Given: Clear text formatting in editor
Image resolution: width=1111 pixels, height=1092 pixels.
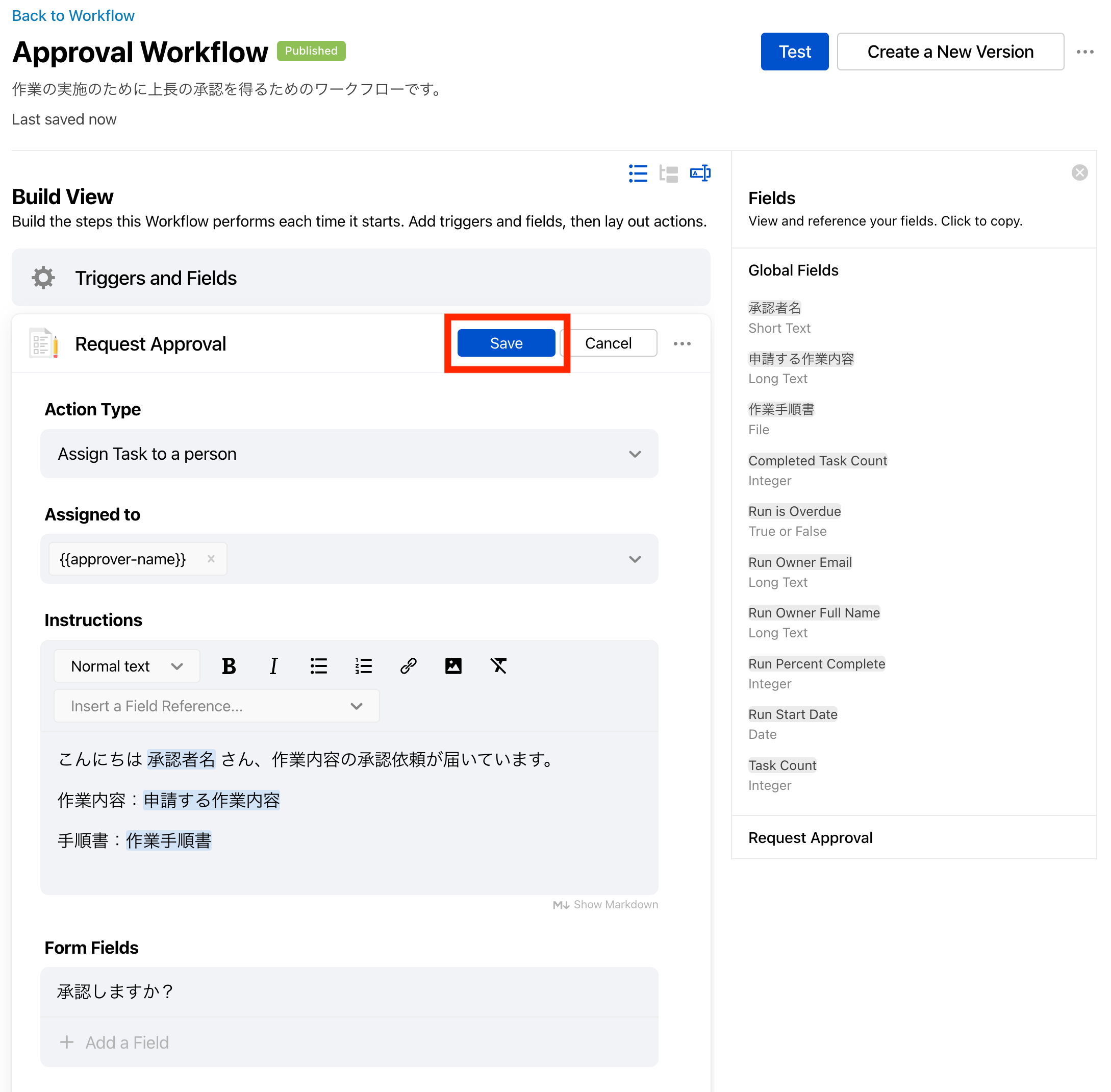Looking at the screenshot, I should tap(498, 666).
